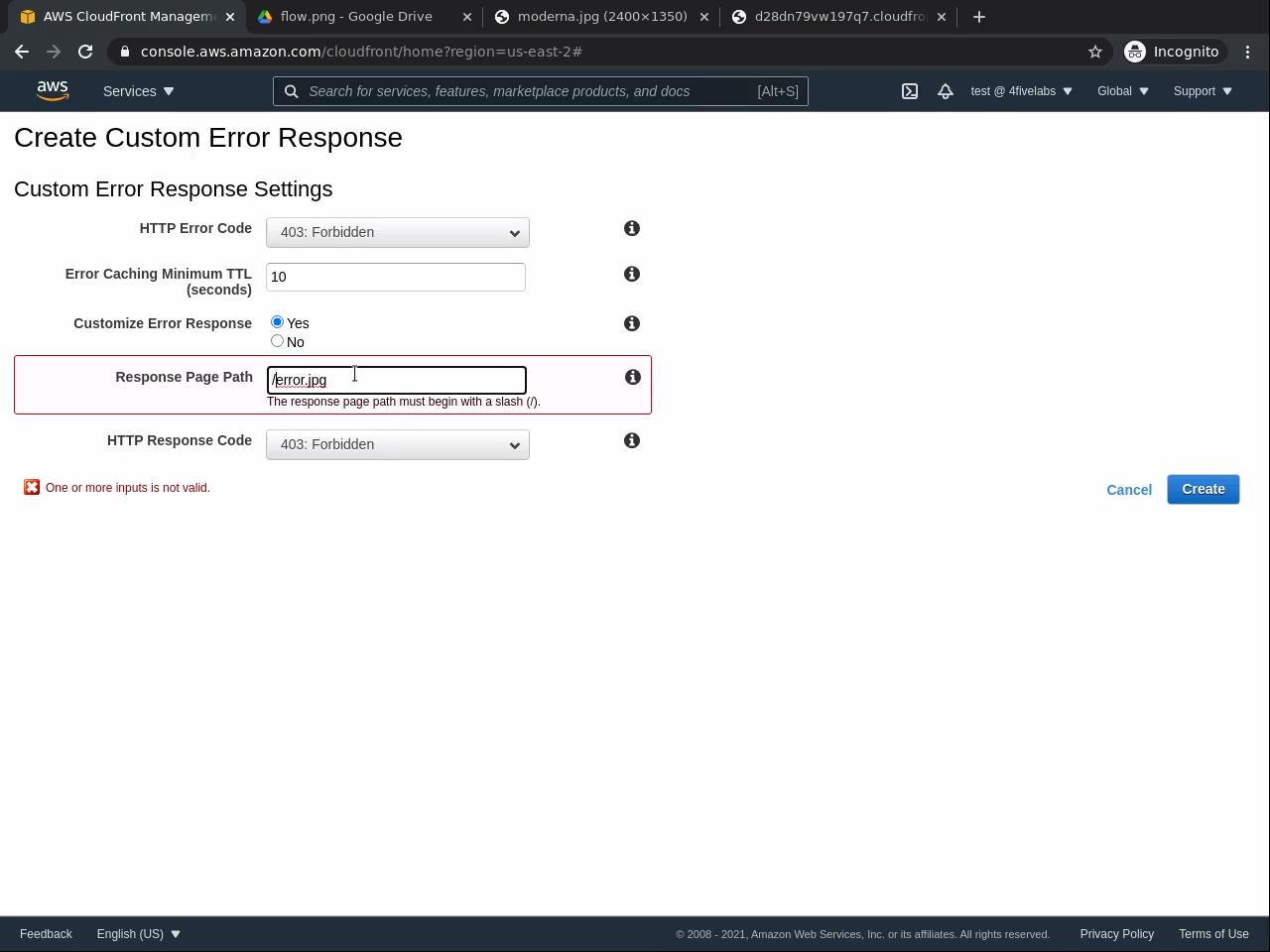Screen dimensions: 1270x952
Task: Expand the Services menu
Action: [138, 91]
